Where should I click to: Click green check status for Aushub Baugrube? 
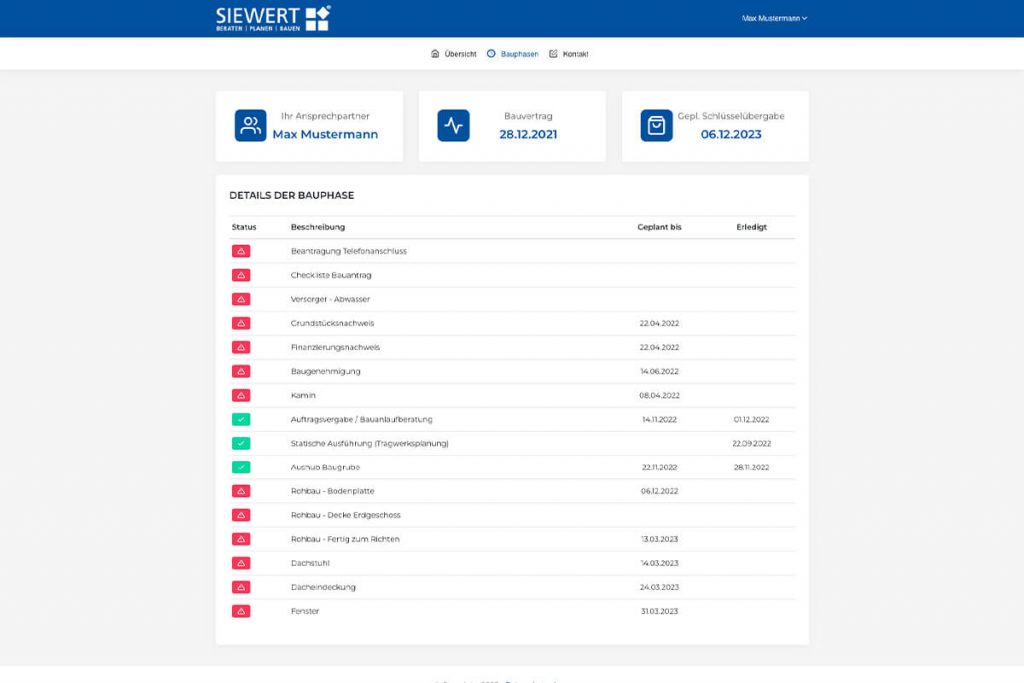coord(241,468)
